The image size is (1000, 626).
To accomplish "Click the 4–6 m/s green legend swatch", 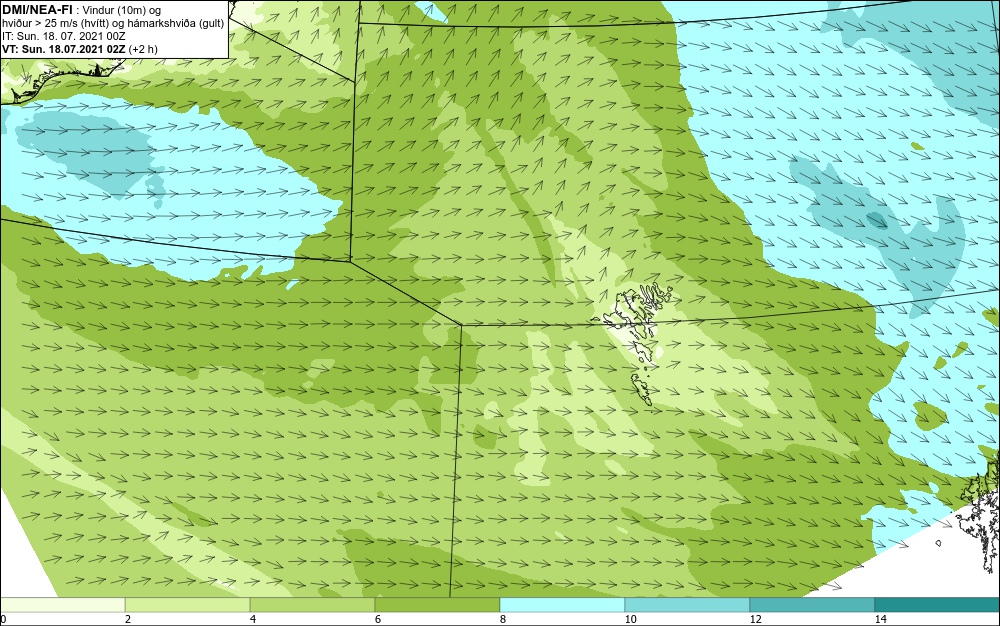I will pos(312,605).
